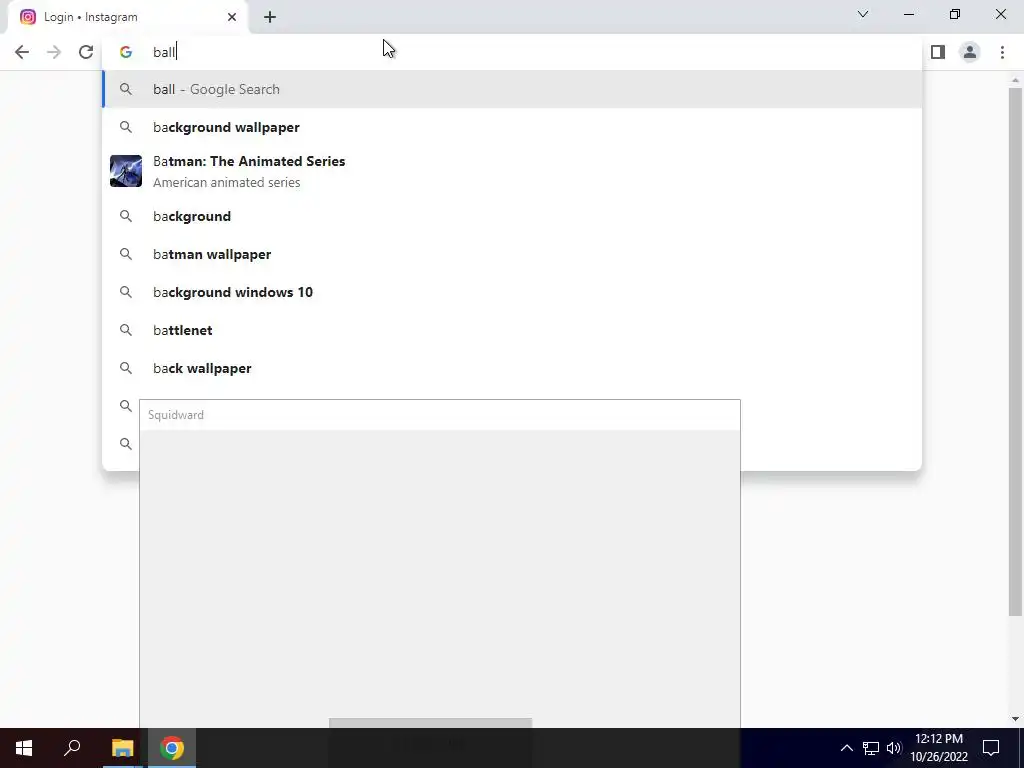
Task: Choose the 'back wallpaper' suggestion
Action: point(512,368)
